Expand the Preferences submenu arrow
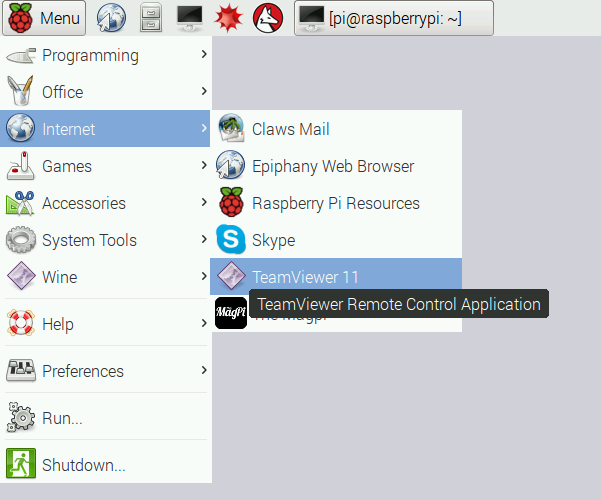Screen dimensions: 601x500 (x=204, y=370)
